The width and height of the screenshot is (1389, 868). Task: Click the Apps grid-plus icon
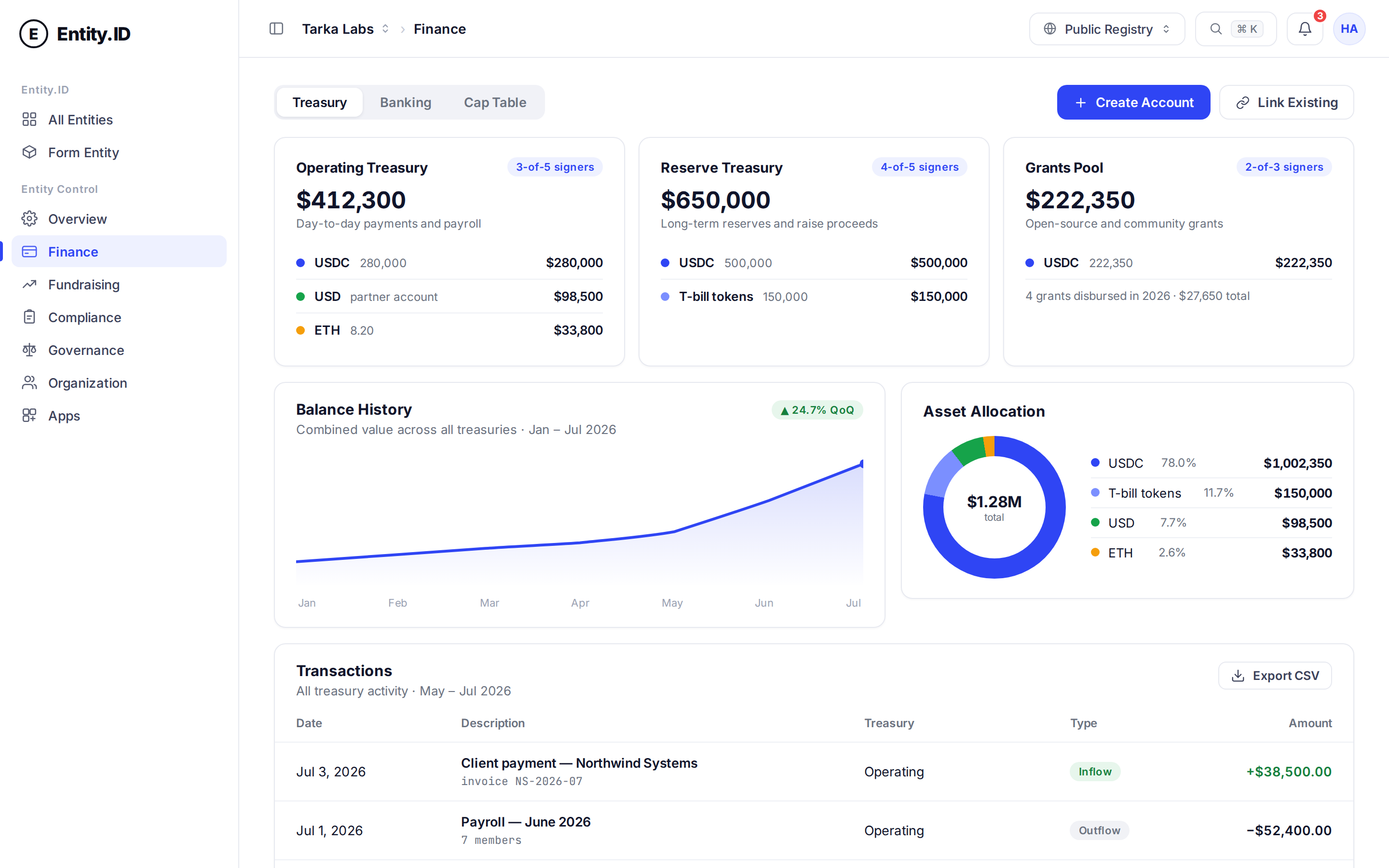(x=29, y=415)
